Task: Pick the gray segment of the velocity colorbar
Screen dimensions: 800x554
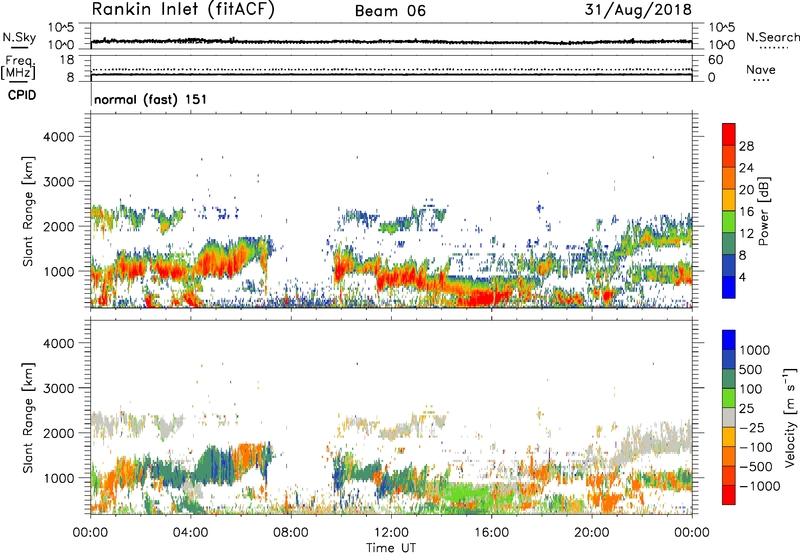Action: coord(729,418)
